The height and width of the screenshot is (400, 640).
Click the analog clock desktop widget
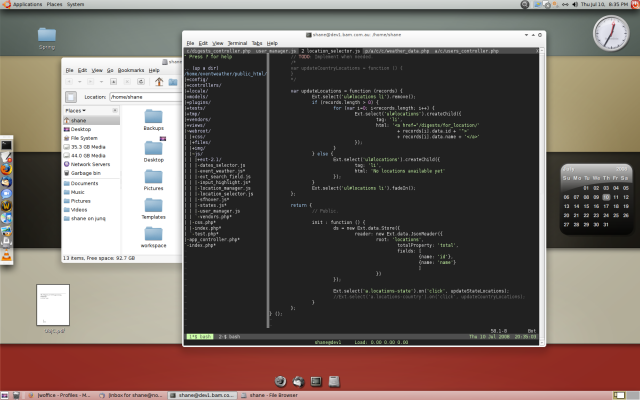611,33
